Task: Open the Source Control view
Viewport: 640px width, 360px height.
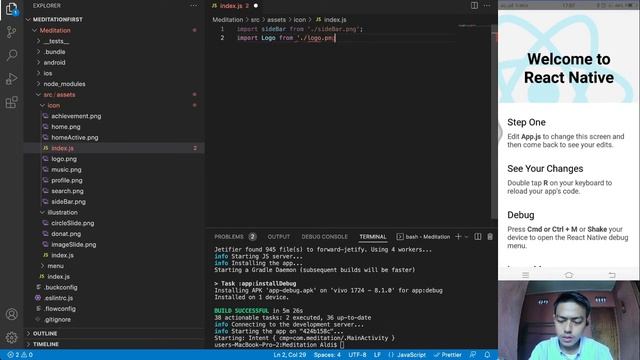Action: 11,32
